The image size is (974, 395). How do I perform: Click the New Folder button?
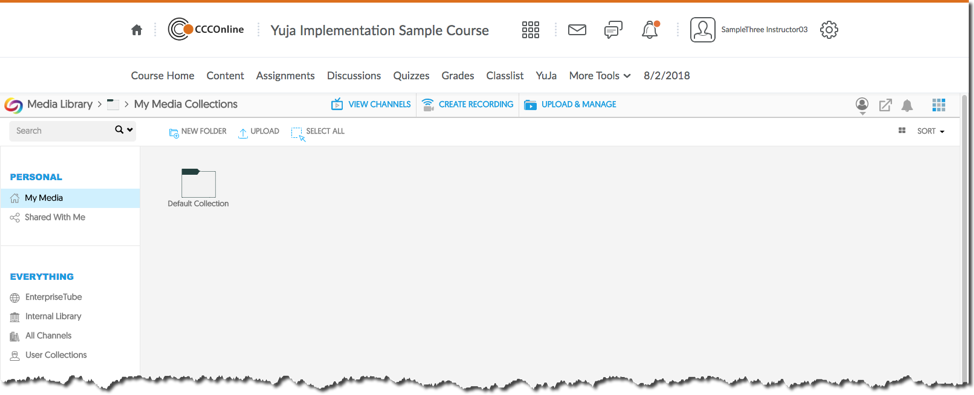pyautogui.click(x=198, y=132)
